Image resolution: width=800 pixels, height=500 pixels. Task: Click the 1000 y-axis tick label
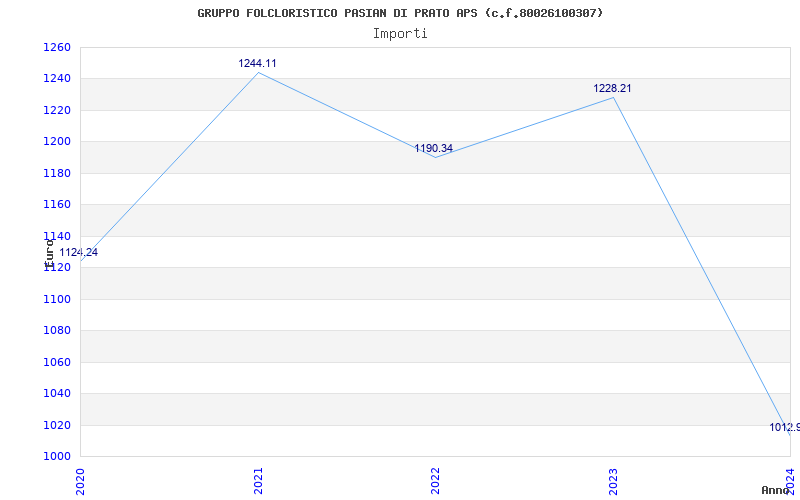pyautogui.click(x=57, y=457)
